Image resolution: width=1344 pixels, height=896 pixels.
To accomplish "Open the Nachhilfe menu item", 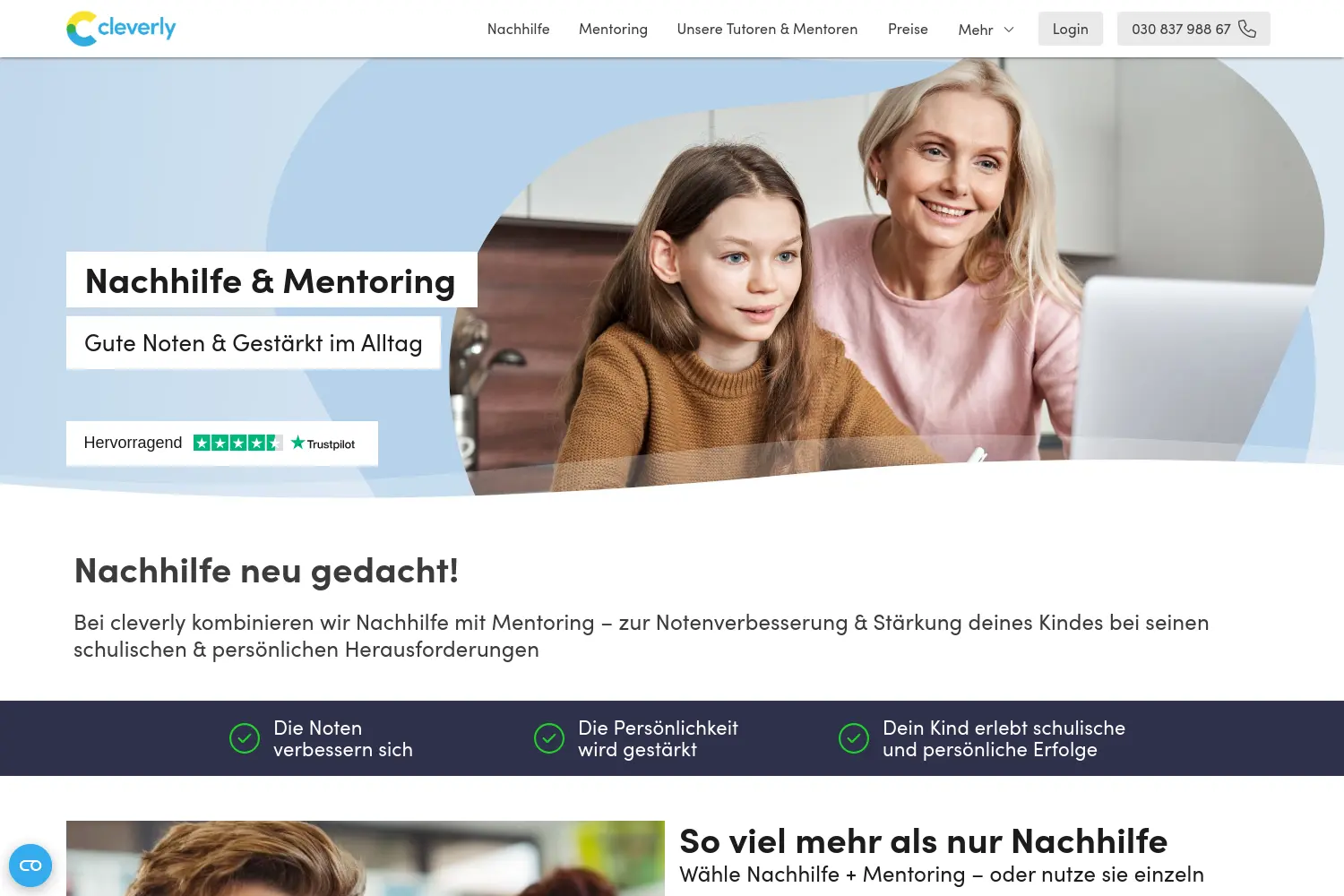I will click(x=519, y=29).
